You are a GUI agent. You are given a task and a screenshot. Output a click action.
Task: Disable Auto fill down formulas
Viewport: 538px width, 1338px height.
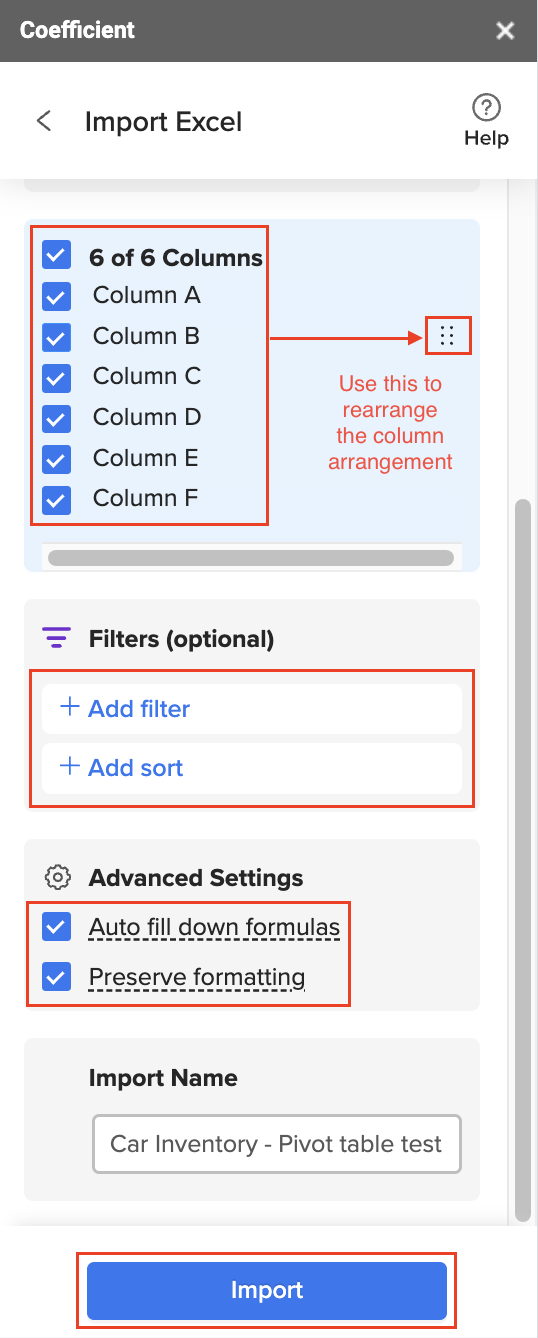tap(57, 927)
